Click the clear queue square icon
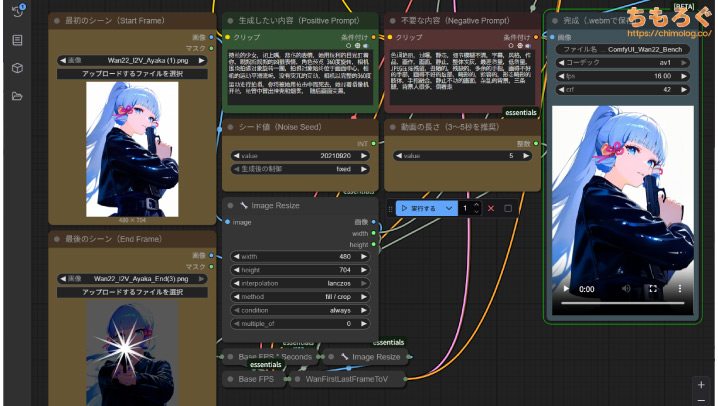The width and height of the screenshot is (718, 406). [508, 208]
